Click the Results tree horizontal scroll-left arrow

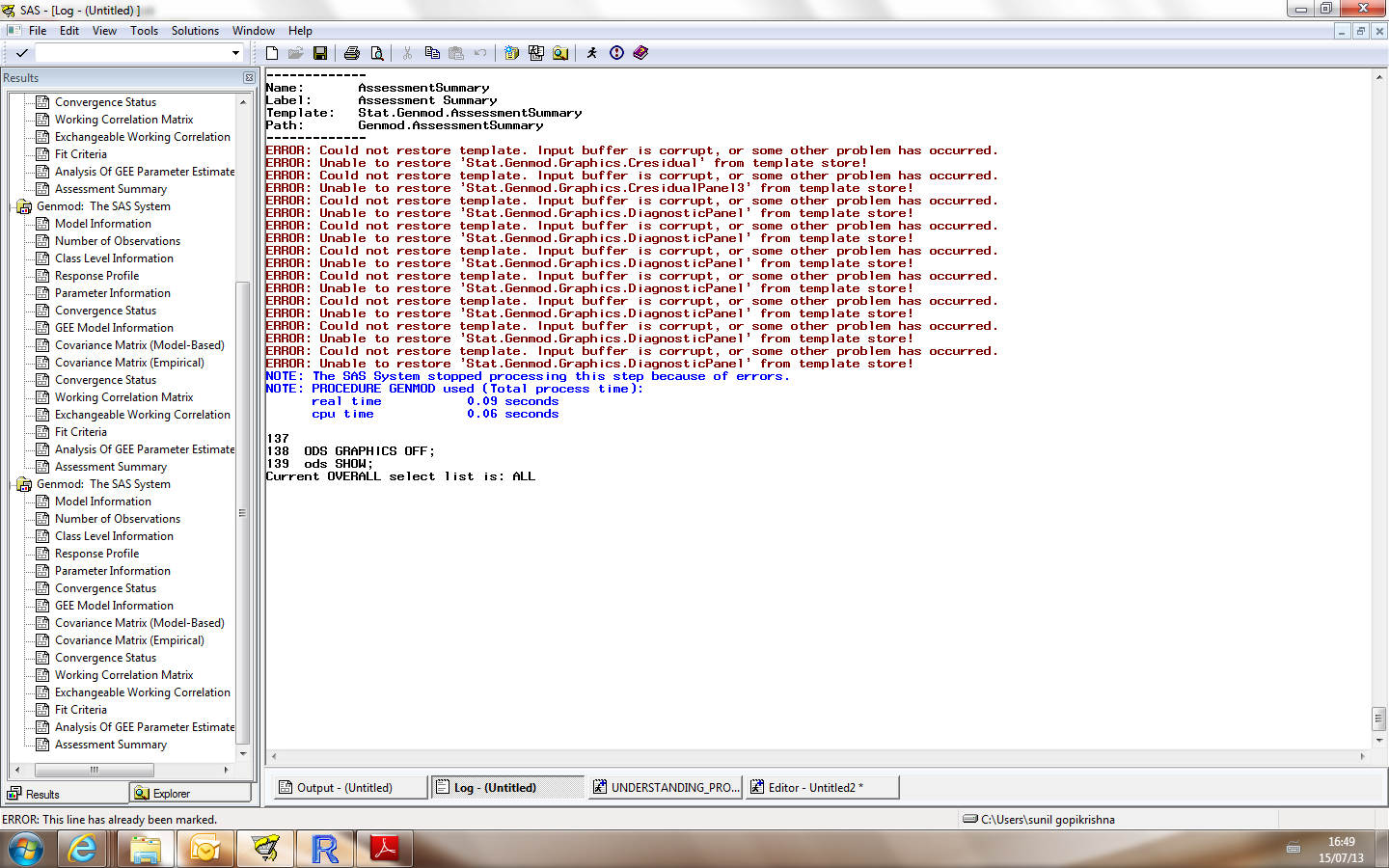click(16, 770)
